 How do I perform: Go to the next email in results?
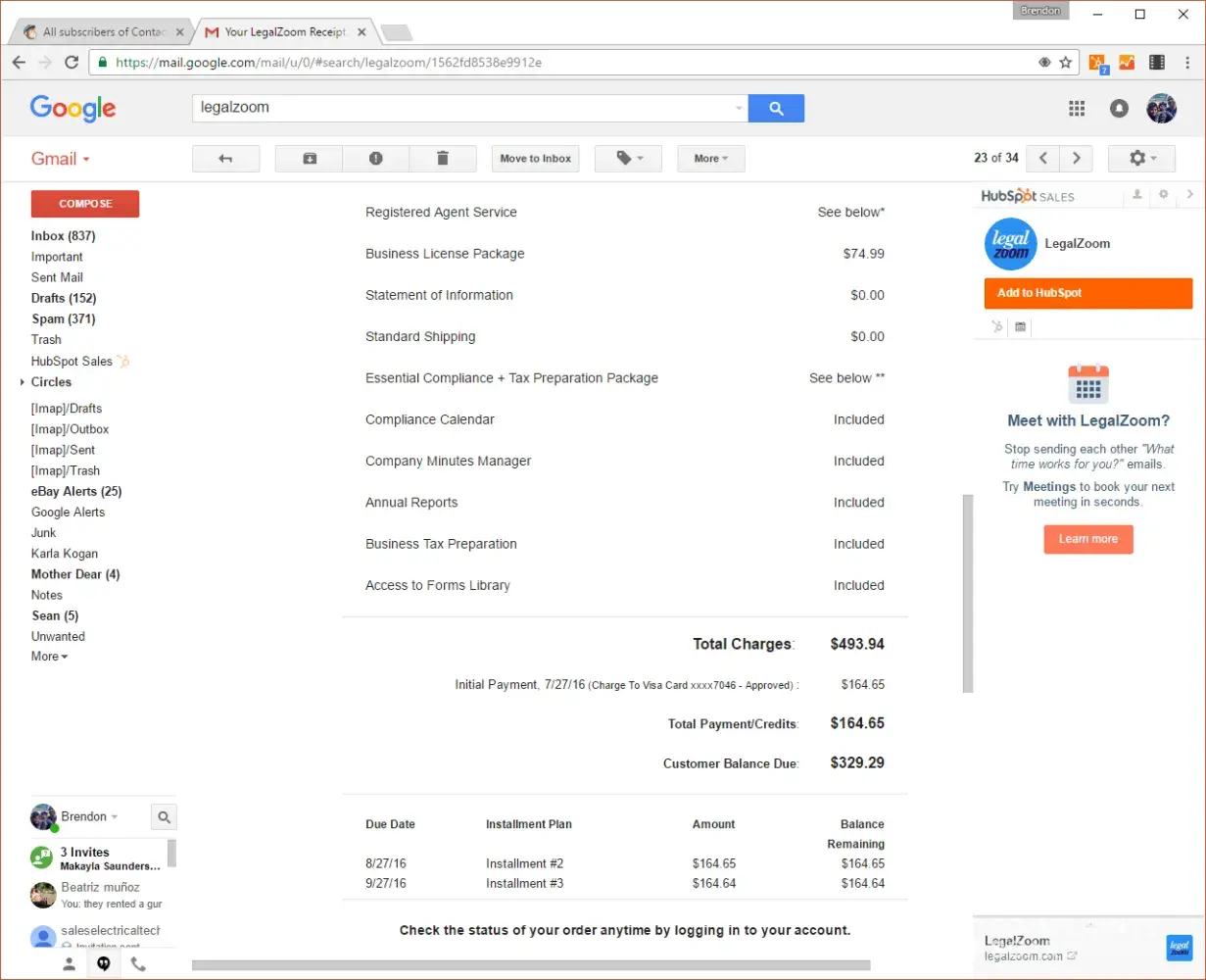[1077, 159]
